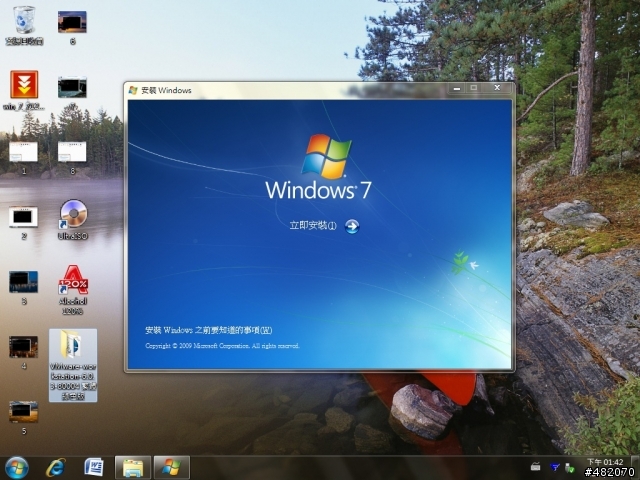Select the Alcohol 120% shortcut icon
640x480 pixels.
(73, 289)
